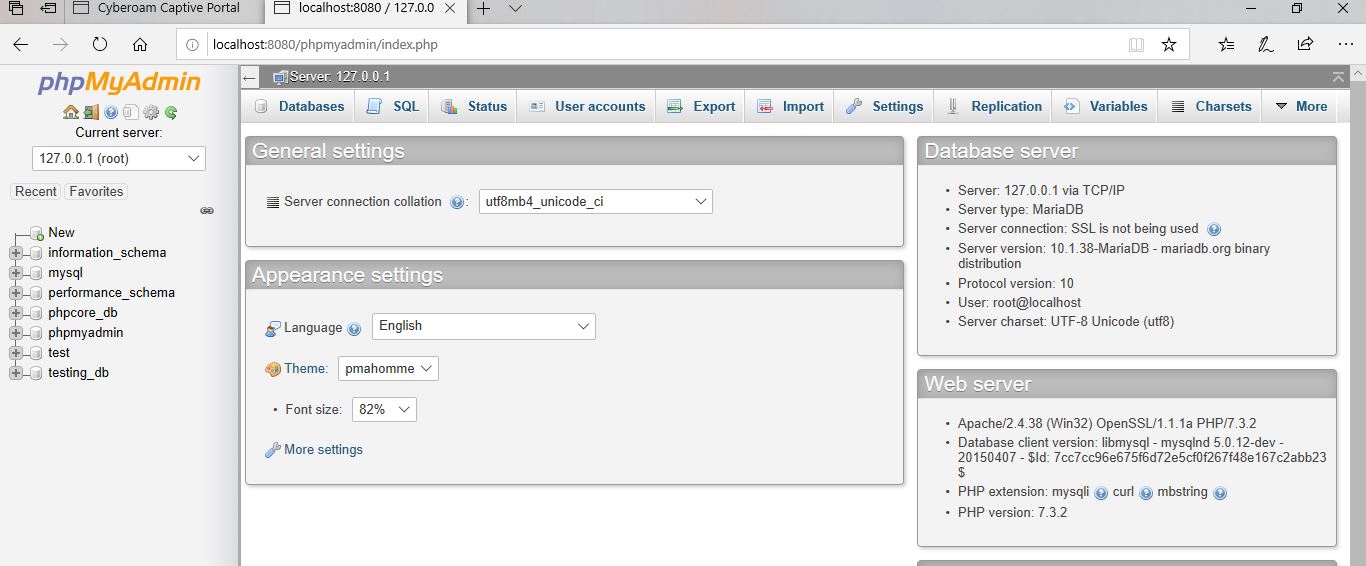The height and width of the screenshot is (566, 1366).
Task: Open the Theme dropdown showing pmahomme
Action: click(x=388, y=369)
